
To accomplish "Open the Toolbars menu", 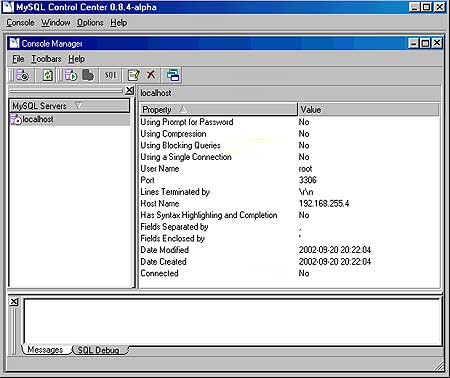I will (46, 59).
